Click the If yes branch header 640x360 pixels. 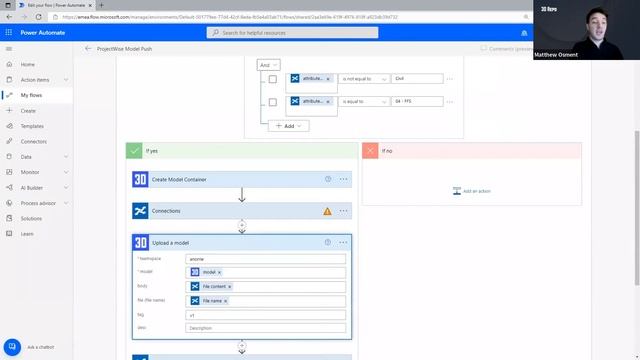242,151
